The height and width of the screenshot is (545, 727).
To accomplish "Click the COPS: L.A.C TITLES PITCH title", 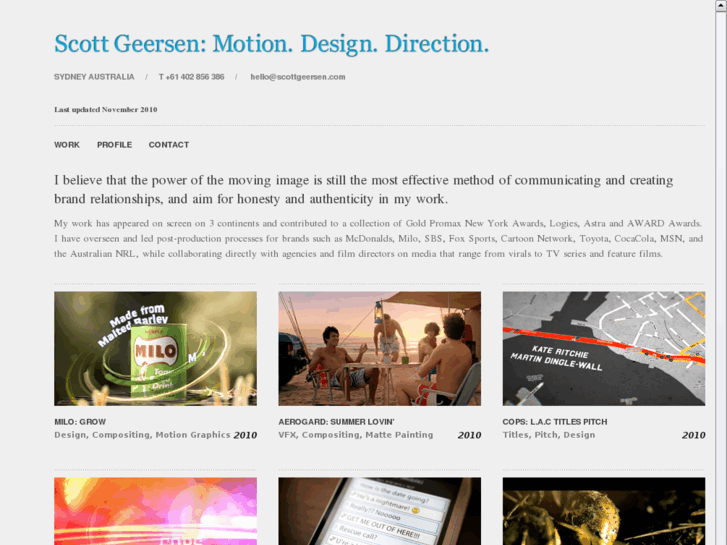I will pos(555,422).
